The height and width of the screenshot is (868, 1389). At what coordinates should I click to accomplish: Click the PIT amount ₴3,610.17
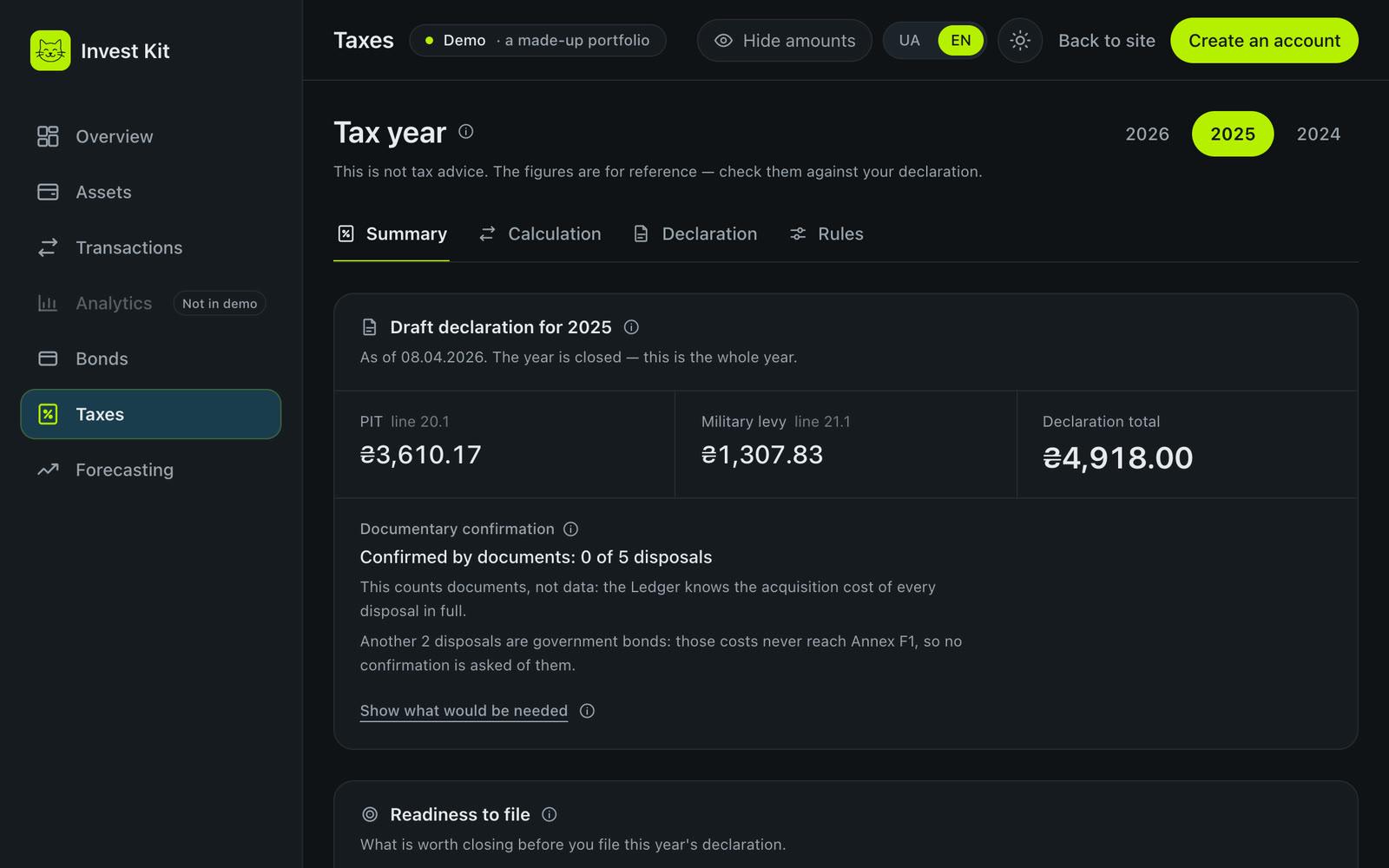pyautogui.click(x=420, y=455)
